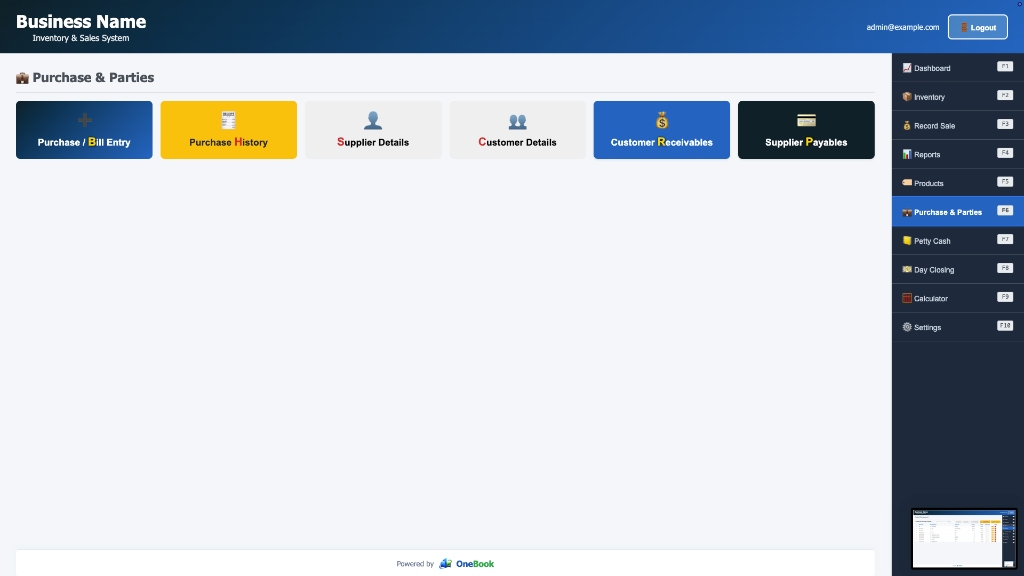Screen dimensions: 1024x576
Task: Open the Supplier Details card
Action: [x=373, y=130]
